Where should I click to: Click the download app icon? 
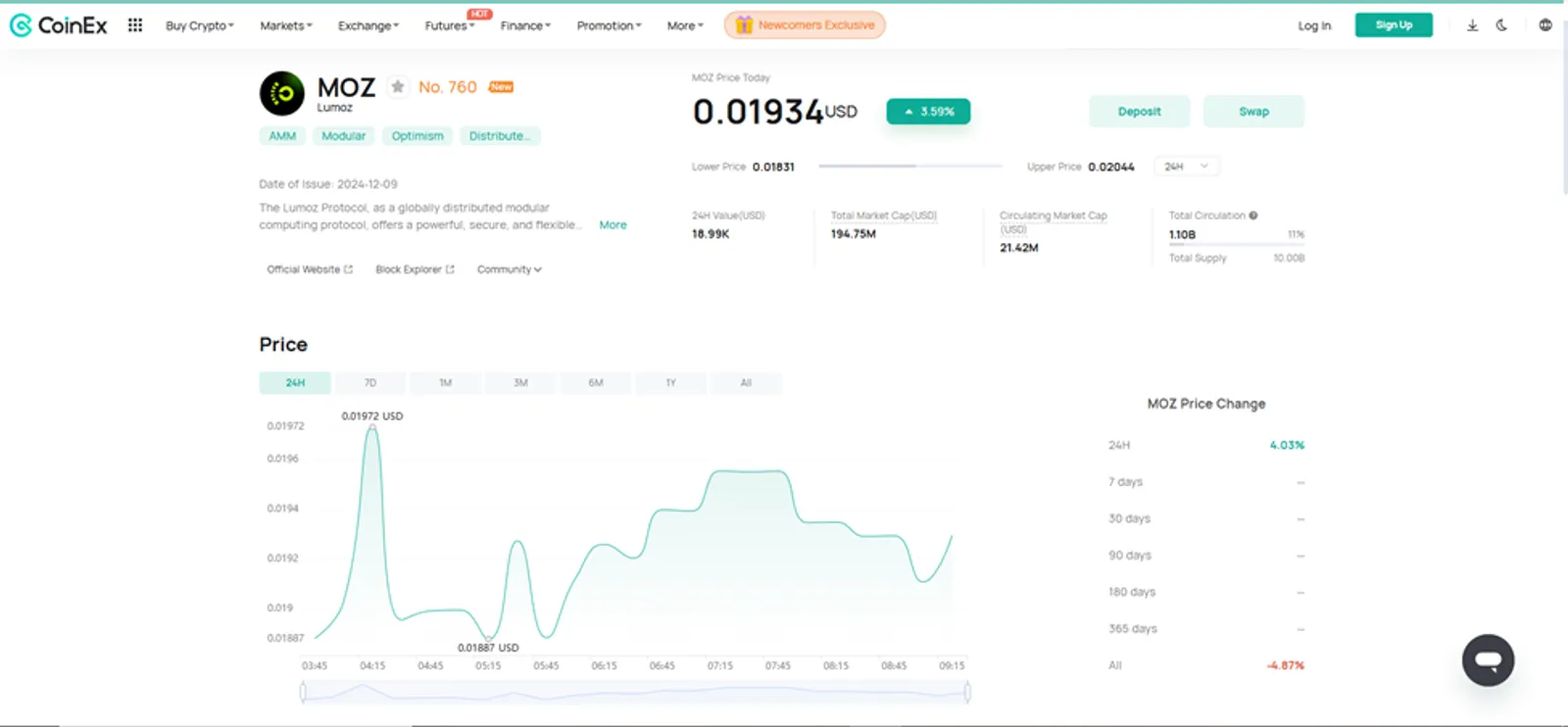[1472, 25]
